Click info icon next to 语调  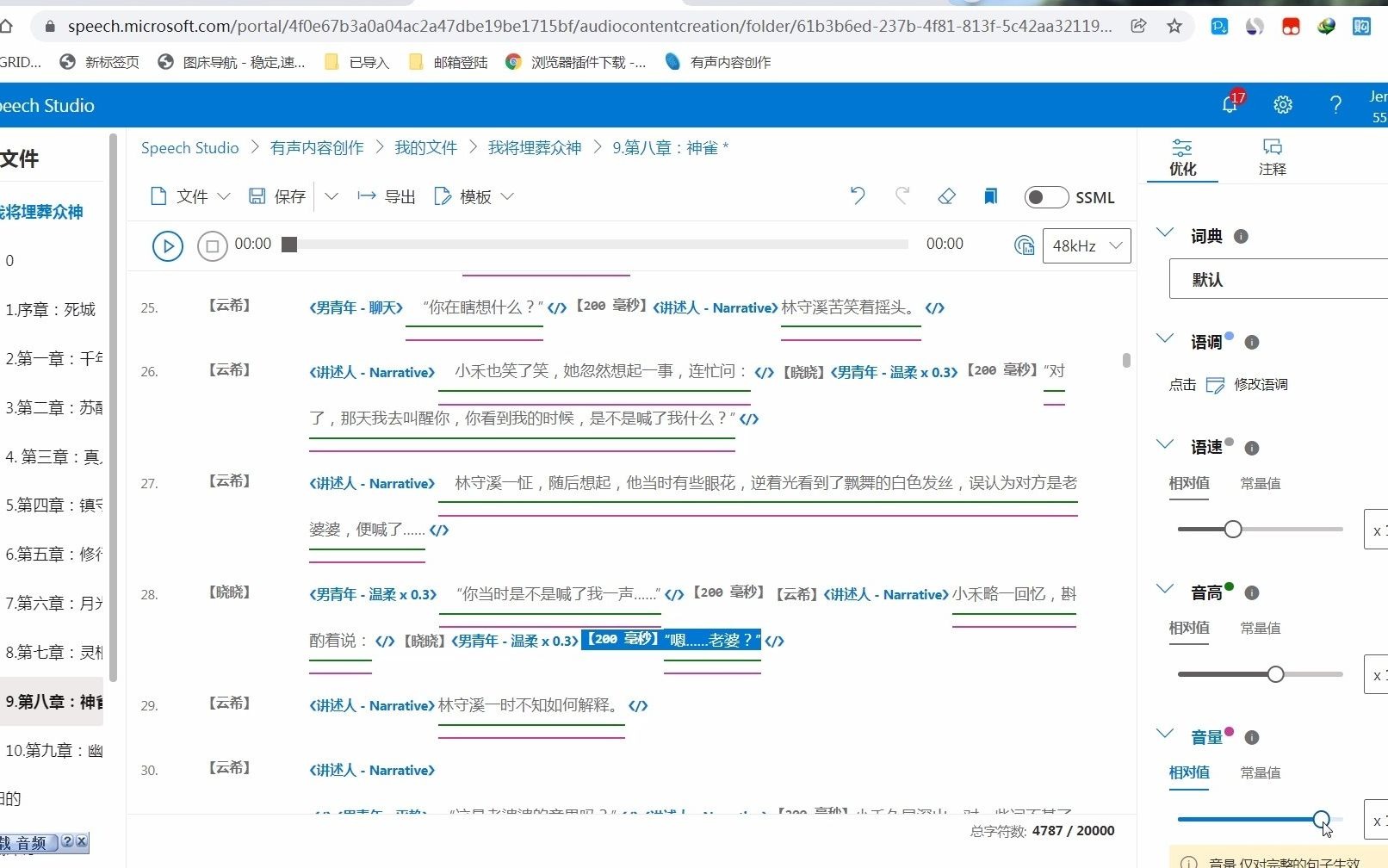click(1252, 342)
